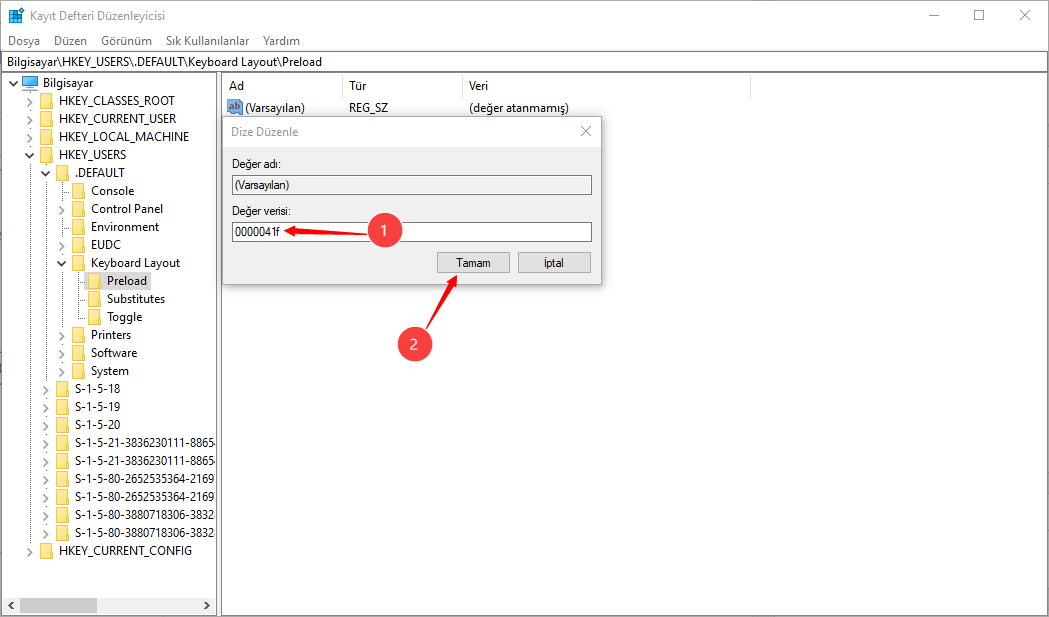Click the registry path address bar

click(x=524, y=62)
